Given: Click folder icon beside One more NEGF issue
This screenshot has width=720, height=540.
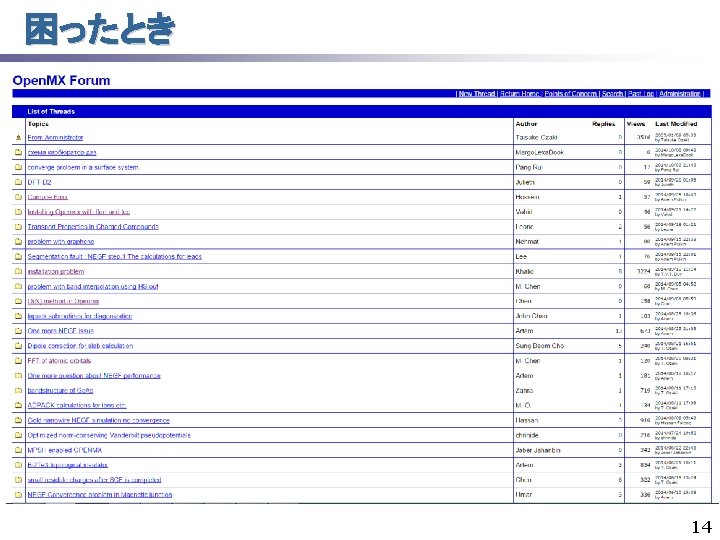Looking at the screenshot, I should [18, 331].
